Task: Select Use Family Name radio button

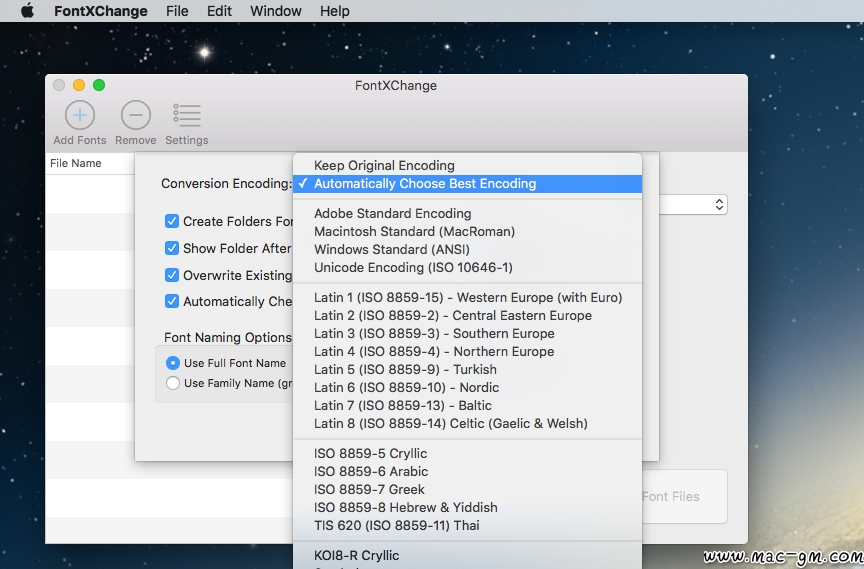Action: point(172,383)
